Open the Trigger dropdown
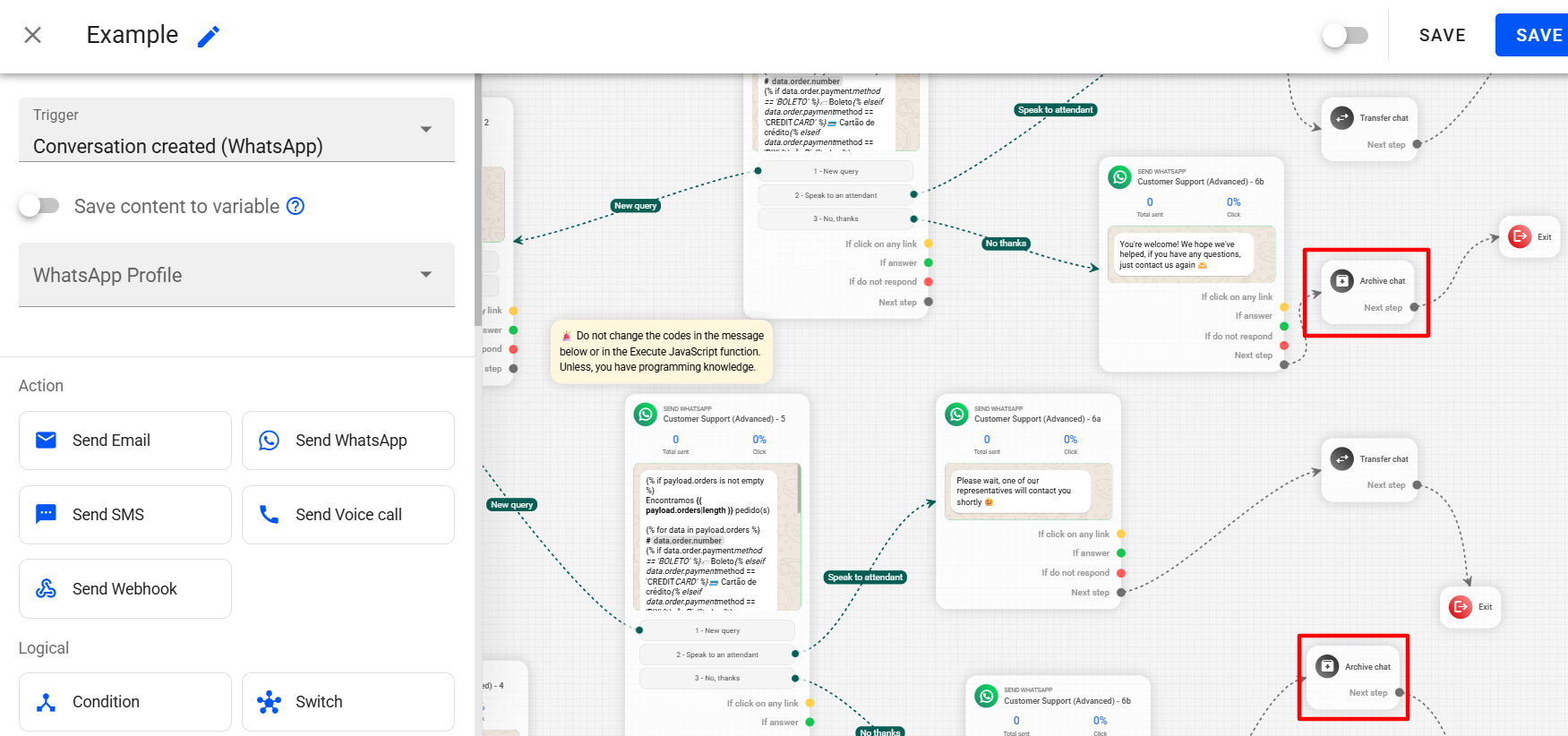Image resolution: width=1568 pixels, height=736 pixels. (236, 131)
